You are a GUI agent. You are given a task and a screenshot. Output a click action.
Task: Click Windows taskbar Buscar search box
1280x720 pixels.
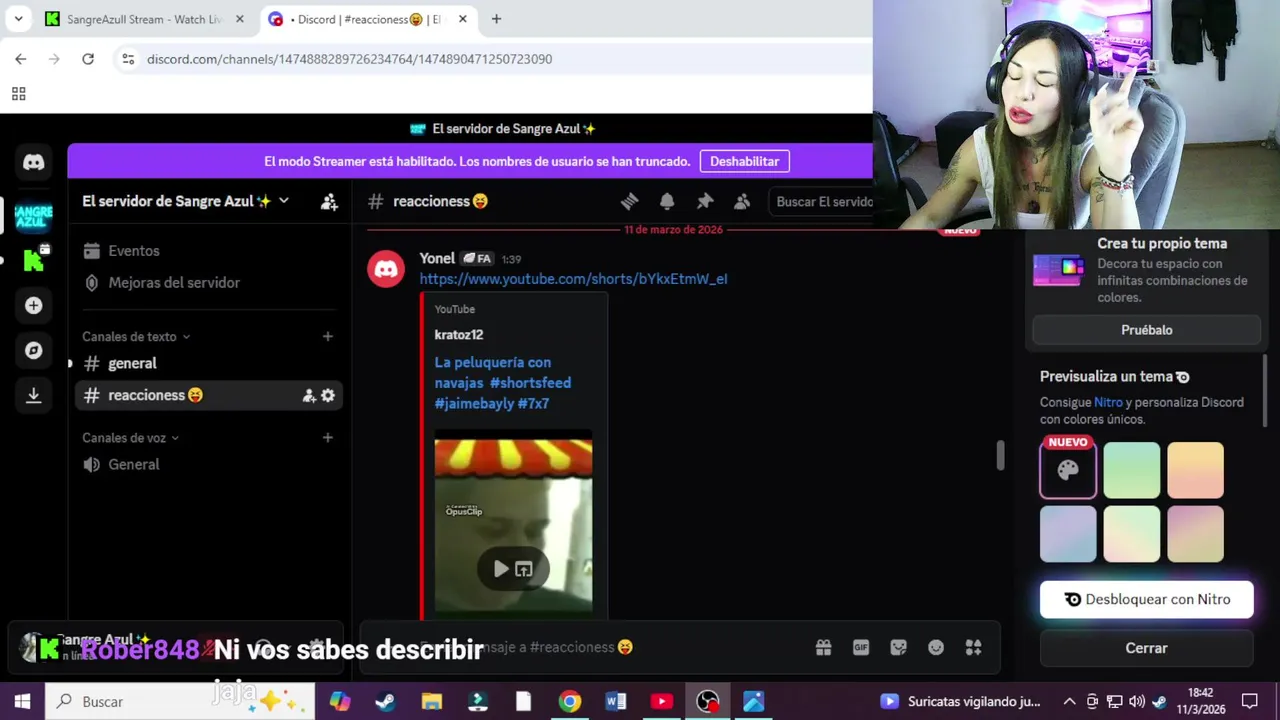click(180, 701)
